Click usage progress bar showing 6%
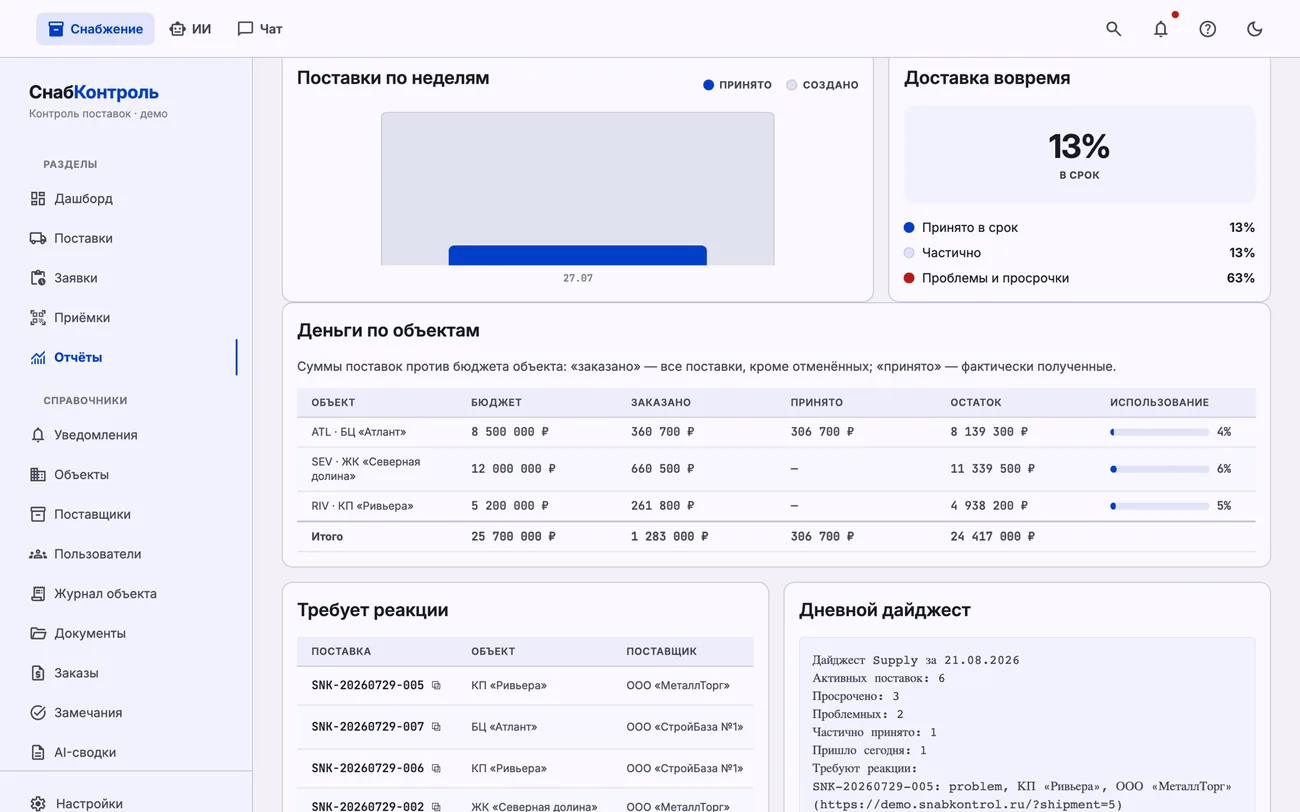1300x812 pixels. click(x=1159, y=469)
